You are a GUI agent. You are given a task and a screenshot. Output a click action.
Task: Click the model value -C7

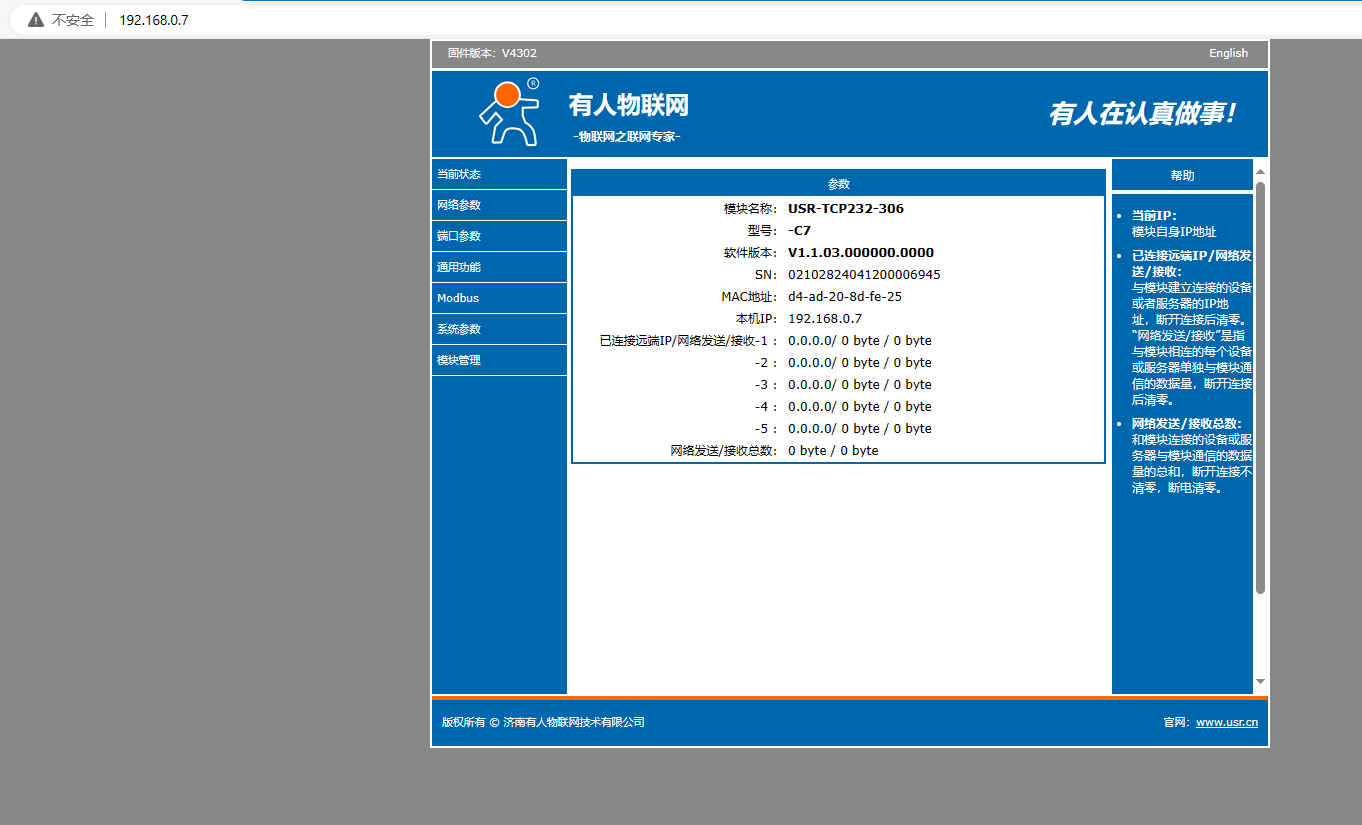tap(800, 231)
